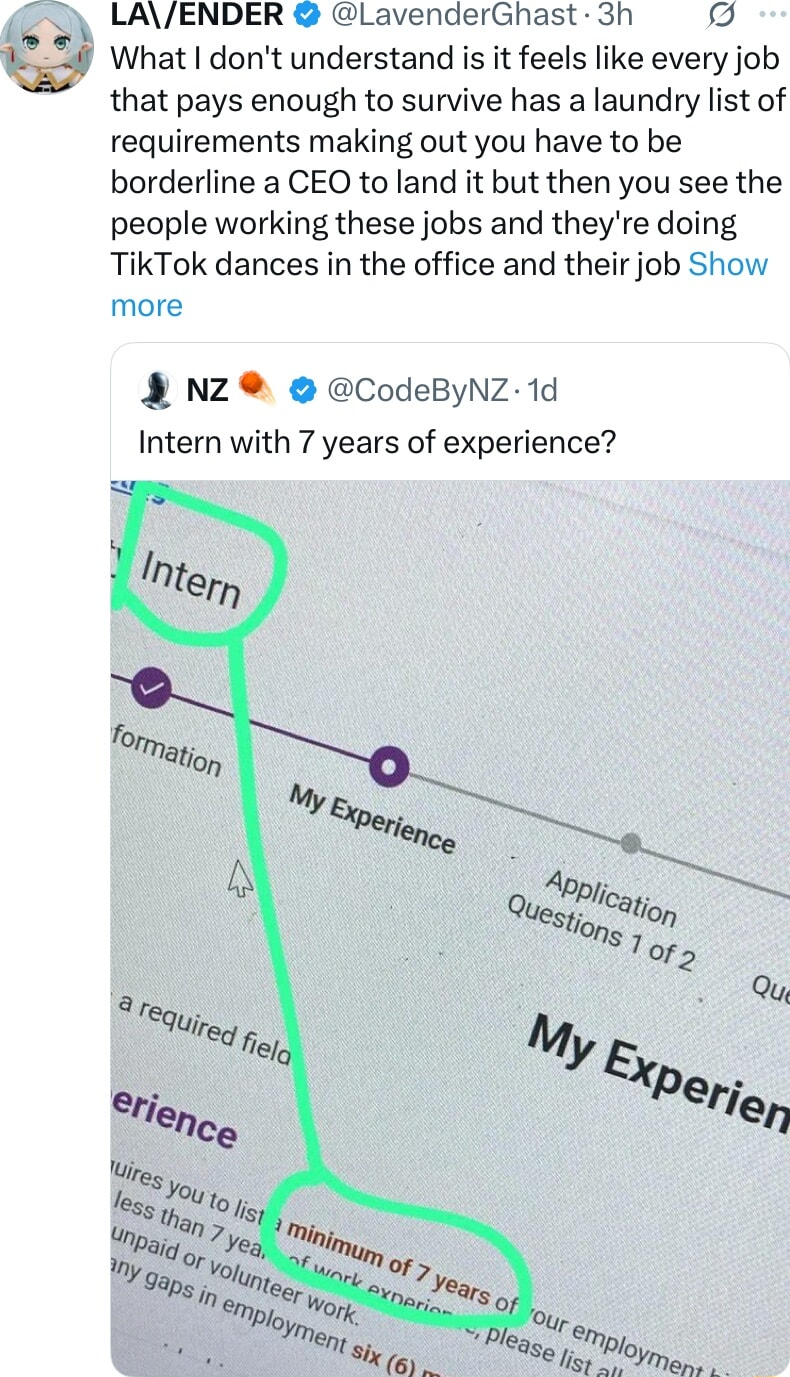Open the three-dot more options menu

point(768,15)
